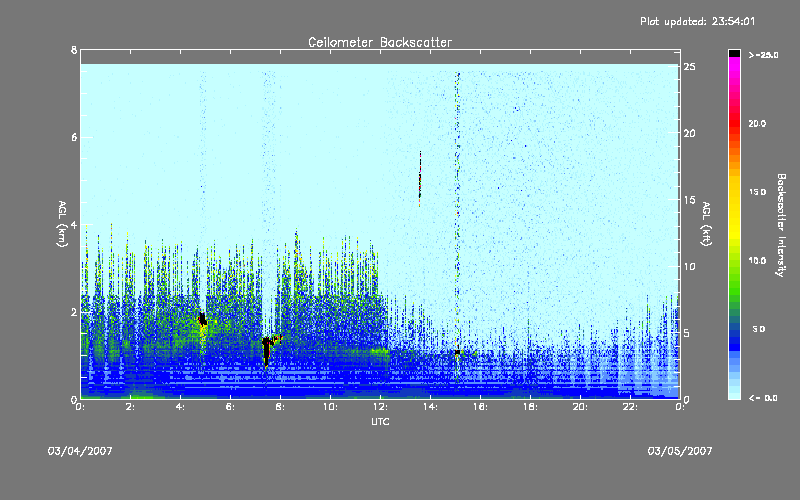Click the AGL (km) axis label
The height and width of the screenshot is (500, 800).
[62, 224]
